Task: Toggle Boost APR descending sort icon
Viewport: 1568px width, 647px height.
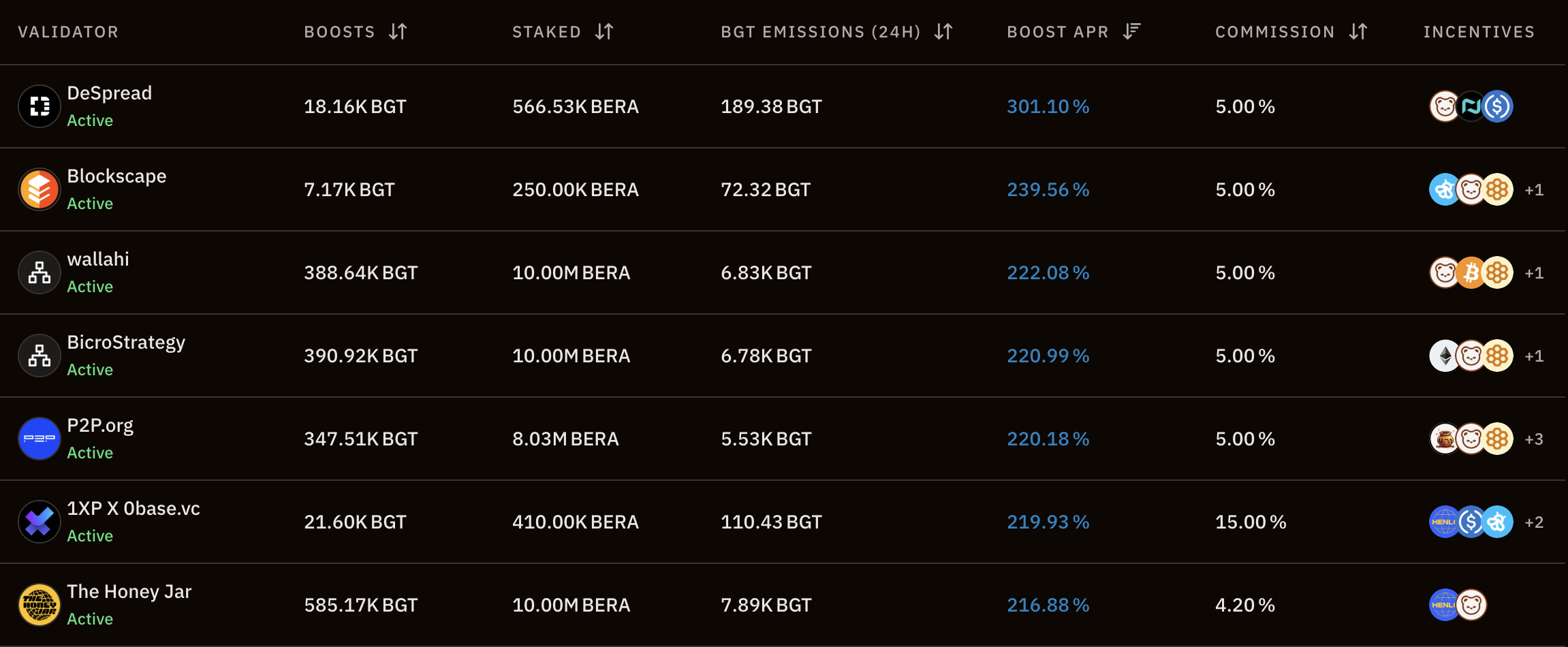Action: tap(1131, 31)
